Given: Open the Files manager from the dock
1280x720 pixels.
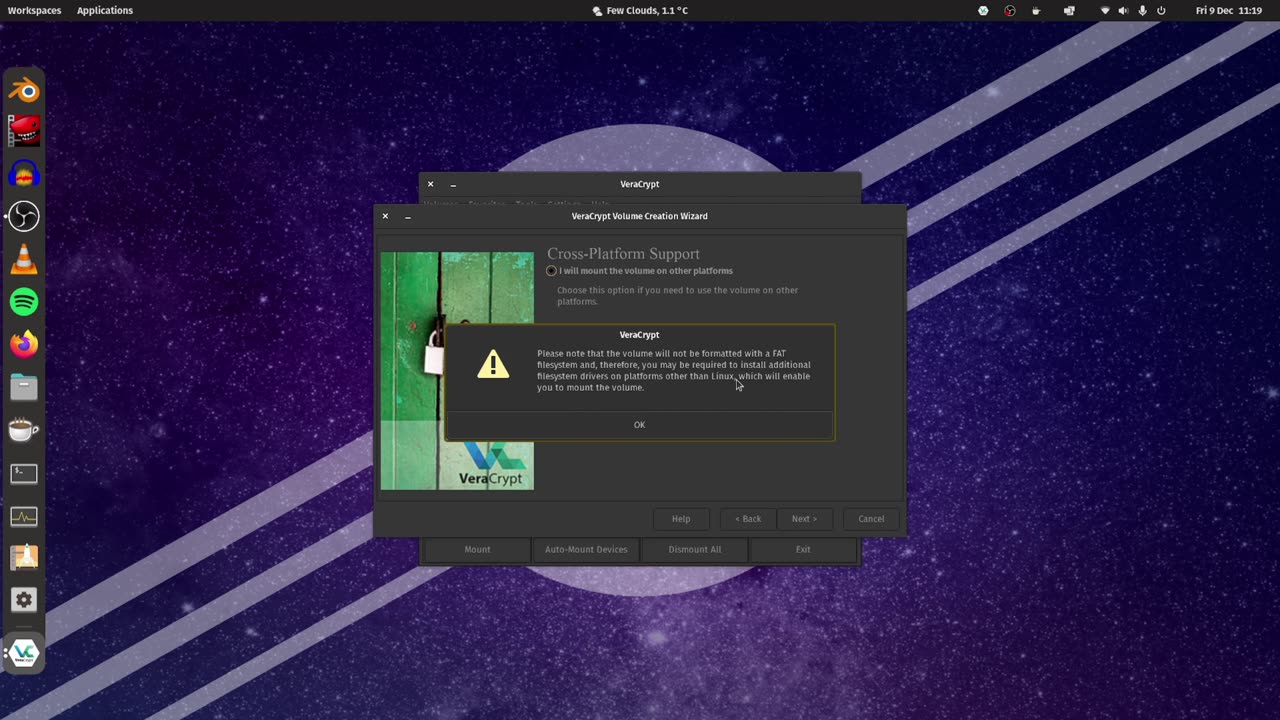Looking at the screenshot, I should (24, 386).
